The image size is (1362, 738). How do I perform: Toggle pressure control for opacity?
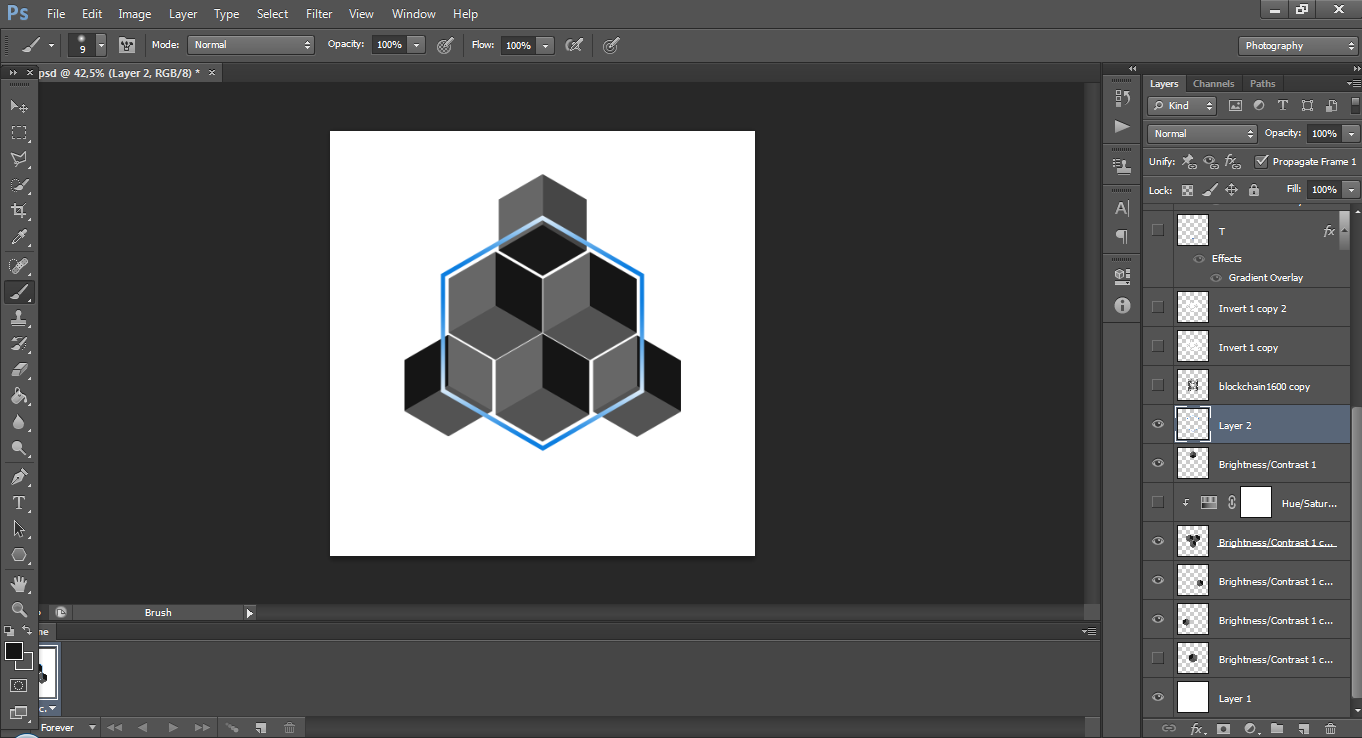click(446, 45)
